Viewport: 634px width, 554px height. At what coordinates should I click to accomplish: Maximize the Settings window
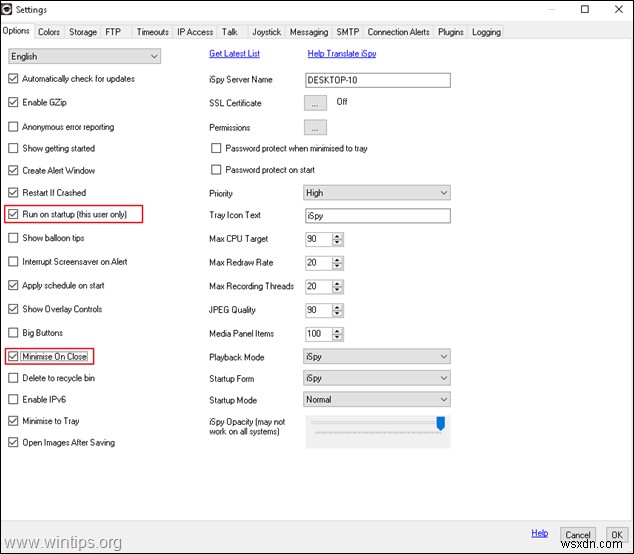585,9
